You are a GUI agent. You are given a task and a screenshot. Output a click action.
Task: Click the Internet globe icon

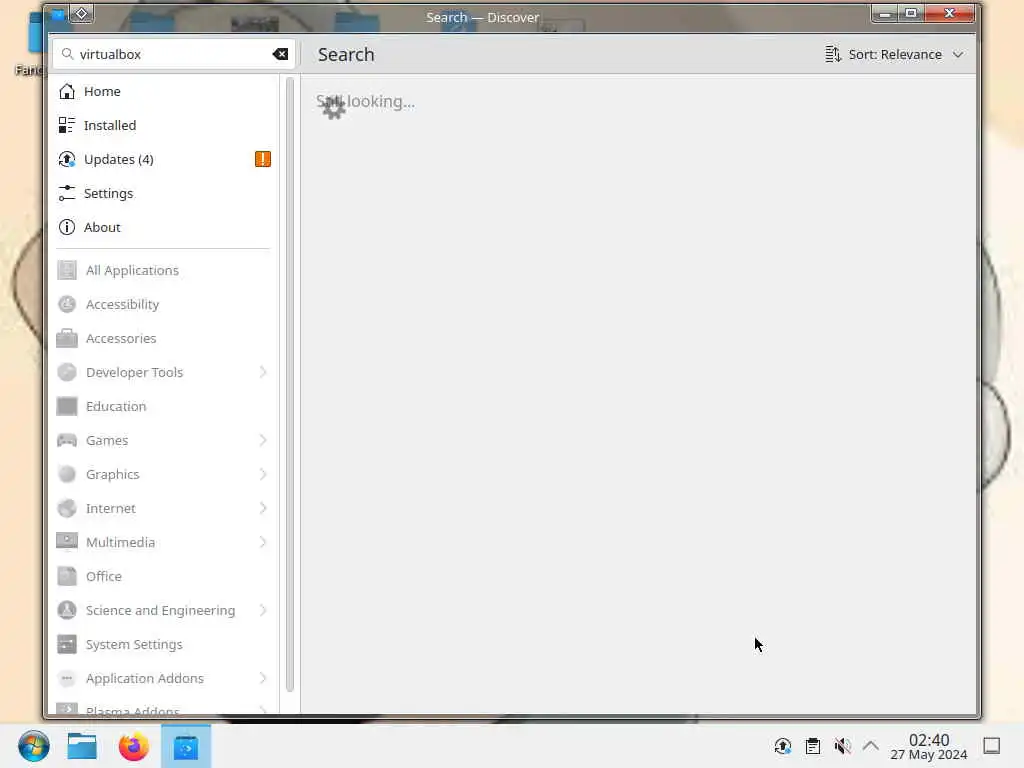67,508
